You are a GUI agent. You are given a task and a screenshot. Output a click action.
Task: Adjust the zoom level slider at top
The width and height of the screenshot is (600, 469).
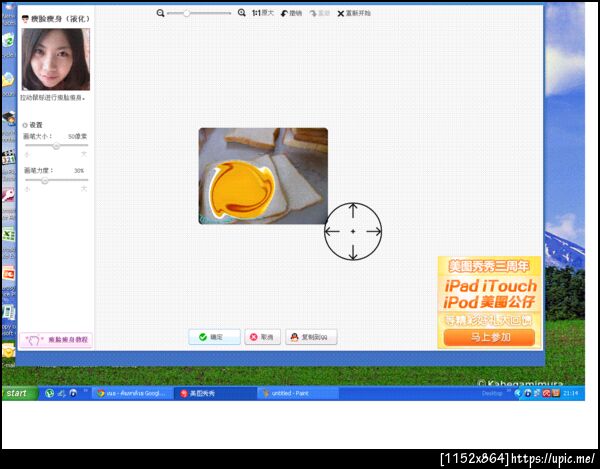[199, 13]
